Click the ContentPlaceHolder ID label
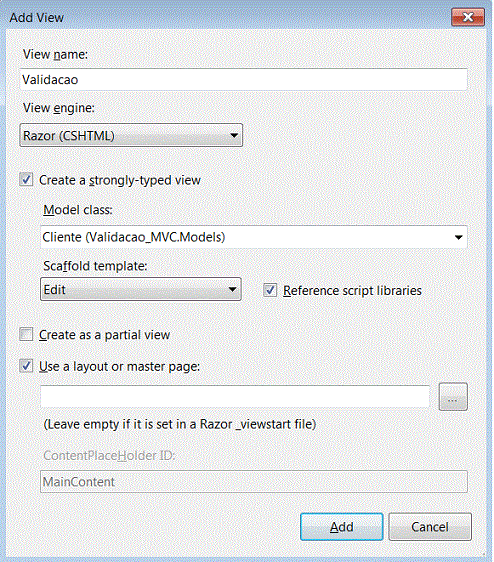 [x=109, y=456]
